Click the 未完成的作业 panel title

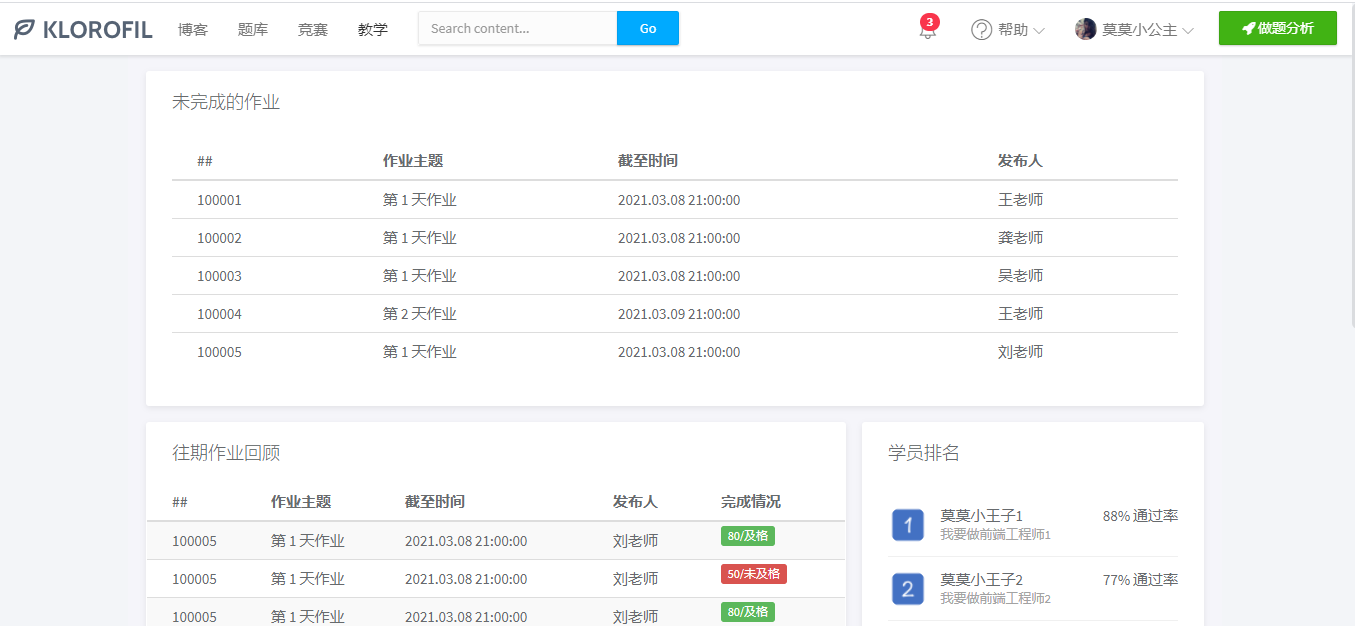pos(226,102)
